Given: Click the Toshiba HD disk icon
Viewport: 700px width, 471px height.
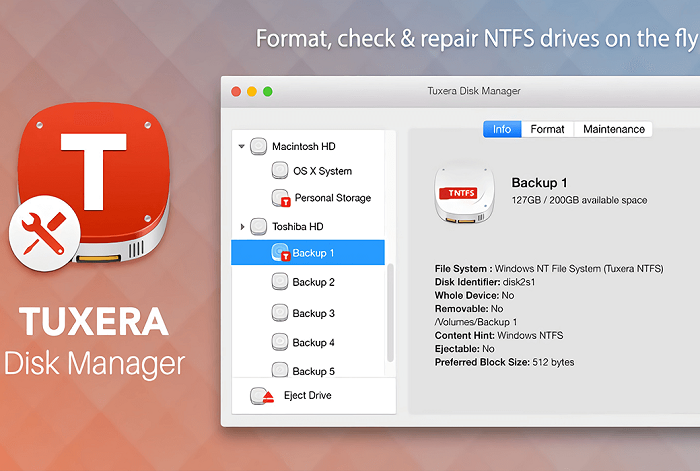Looking at the screenshot, I should [x=258, y=226].
